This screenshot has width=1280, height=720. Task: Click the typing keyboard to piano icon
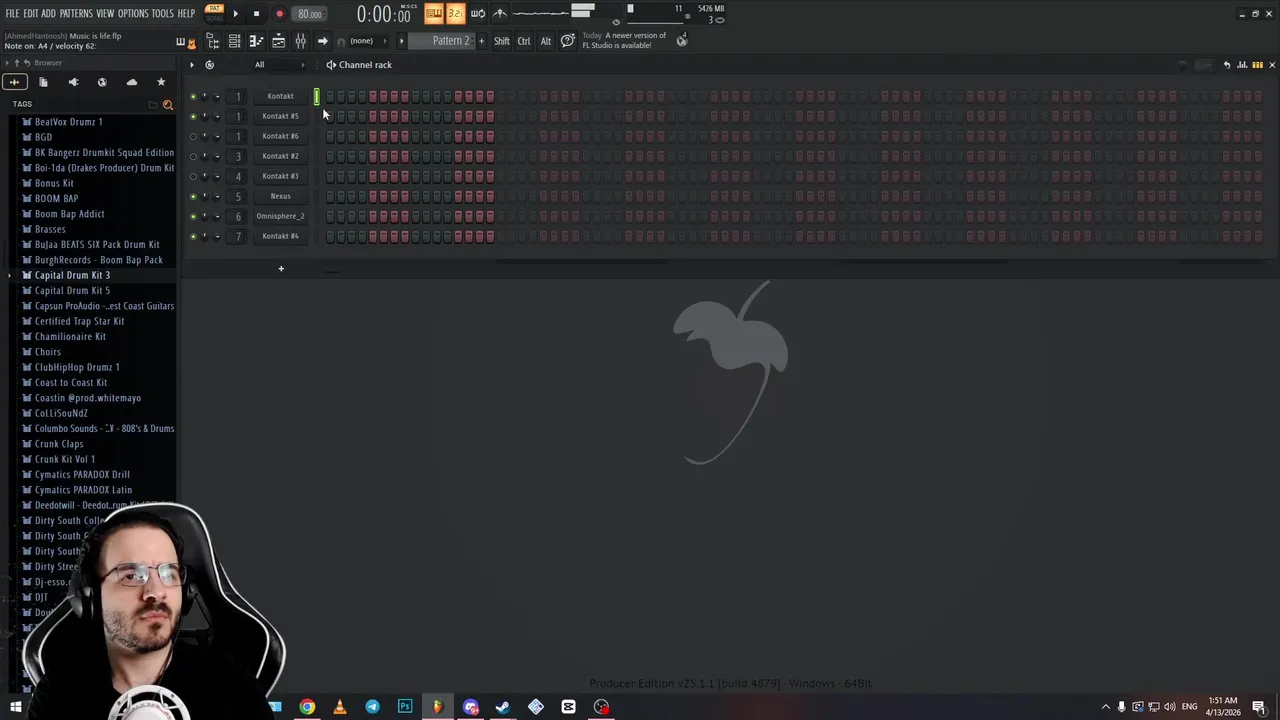click(433, 13)
